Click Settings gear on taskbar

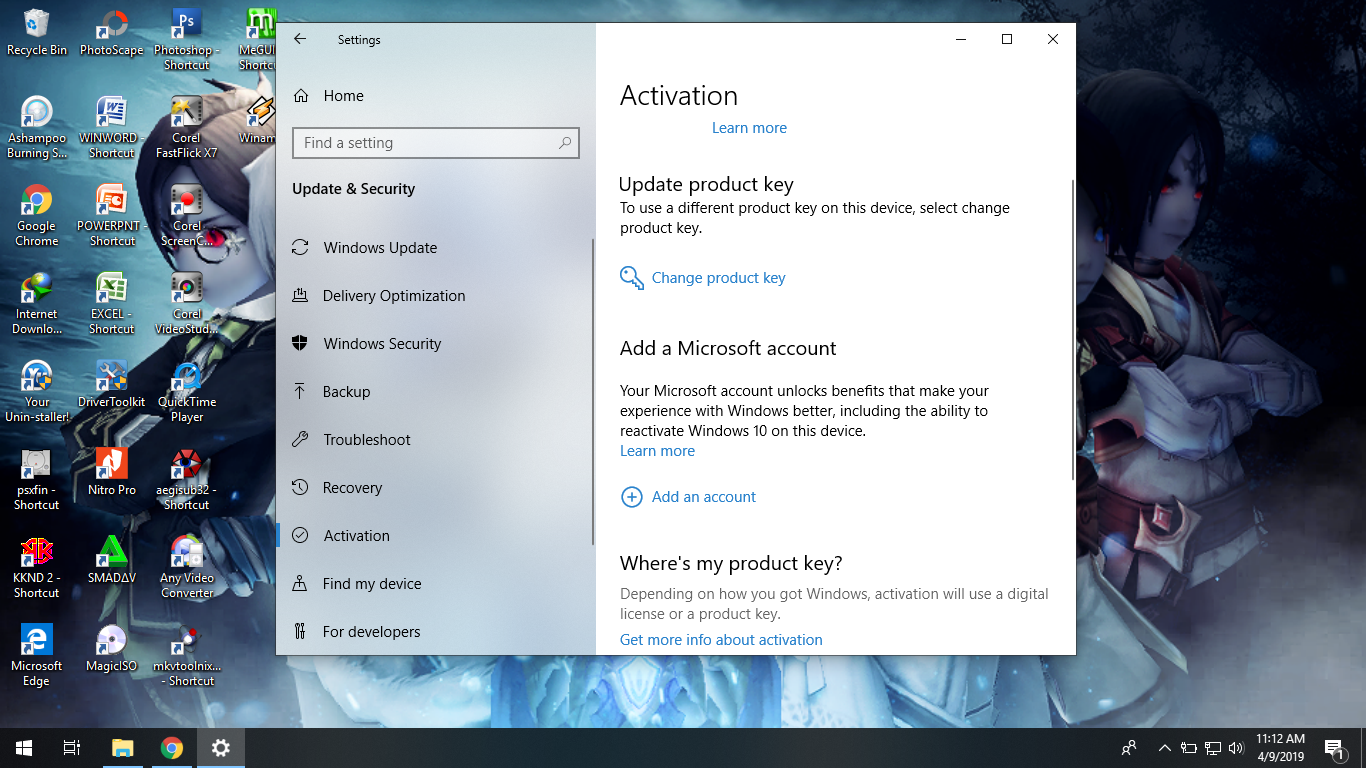[221, 748]
